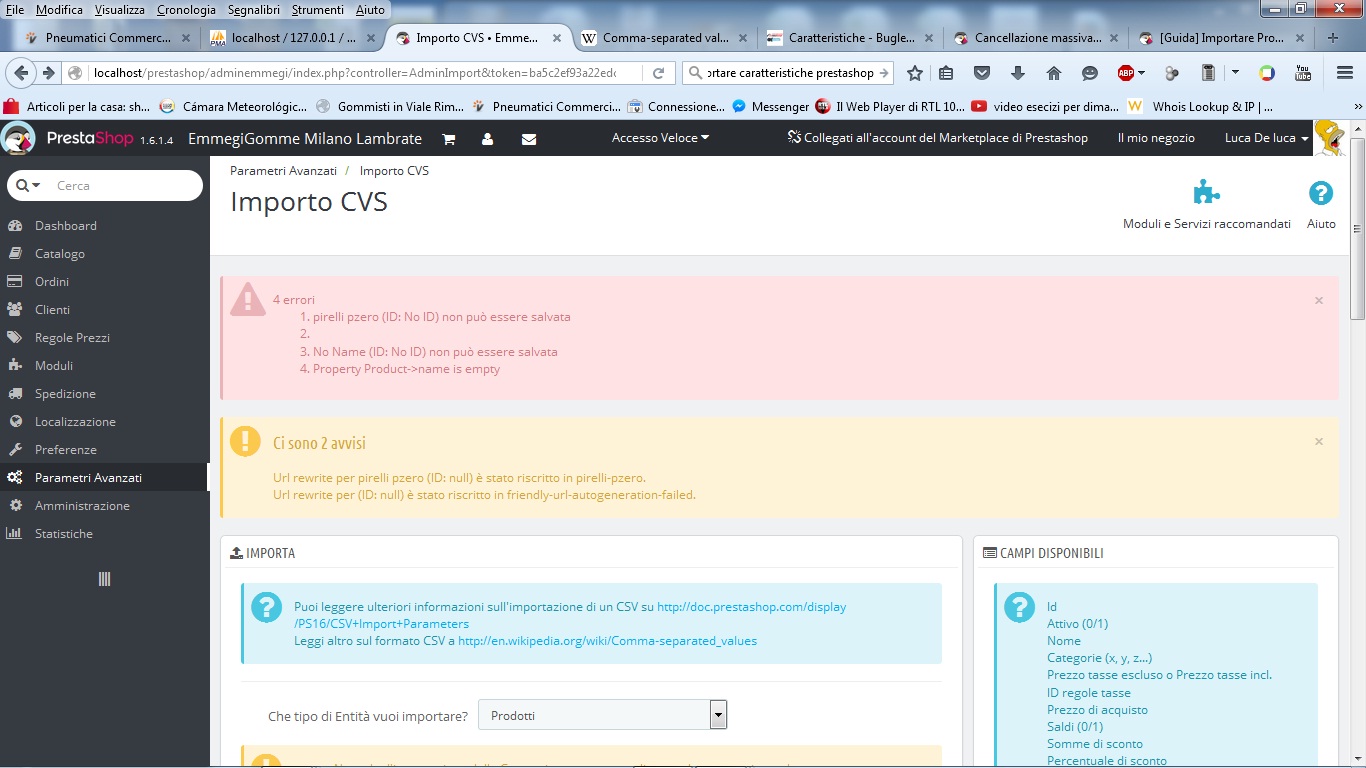The width and height of the screenshot is (1366, 768).
Task: Click the Adblock Plus ABP icon
Action: click(1126, 73)
